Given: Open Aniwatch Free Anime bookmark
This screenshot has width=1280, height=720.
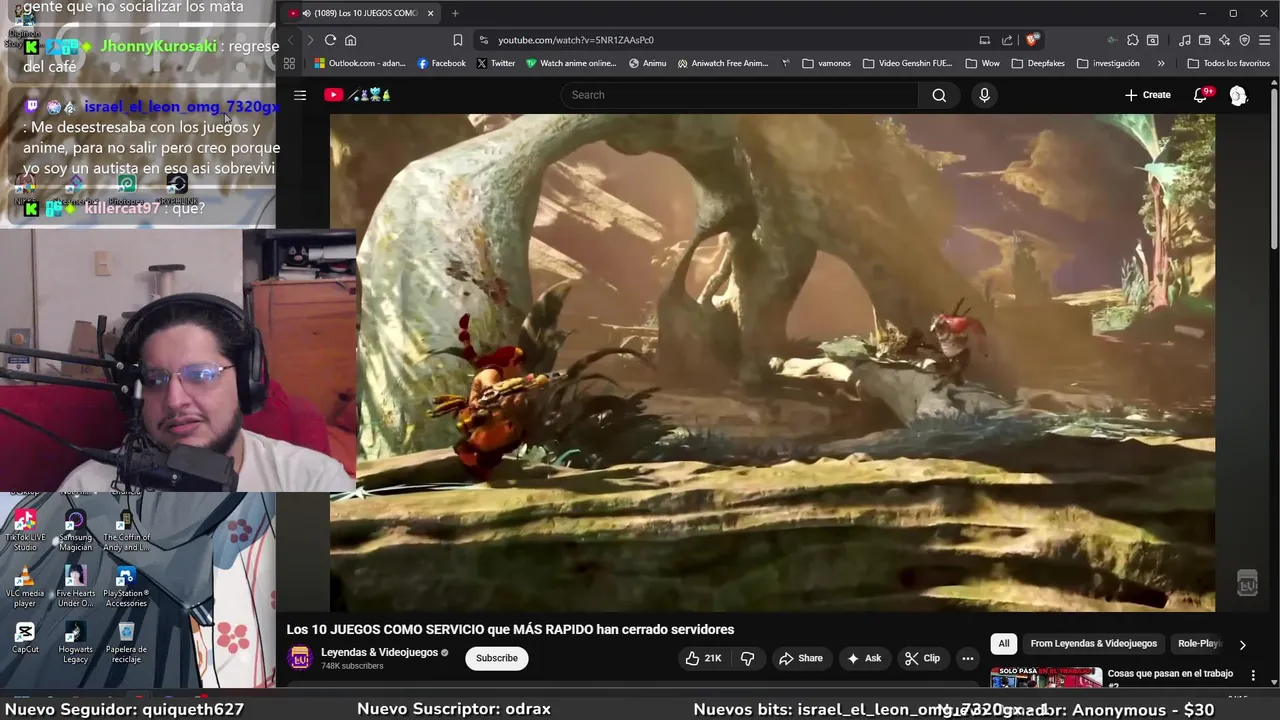Looking at the screenshot, I should [722, 63].
